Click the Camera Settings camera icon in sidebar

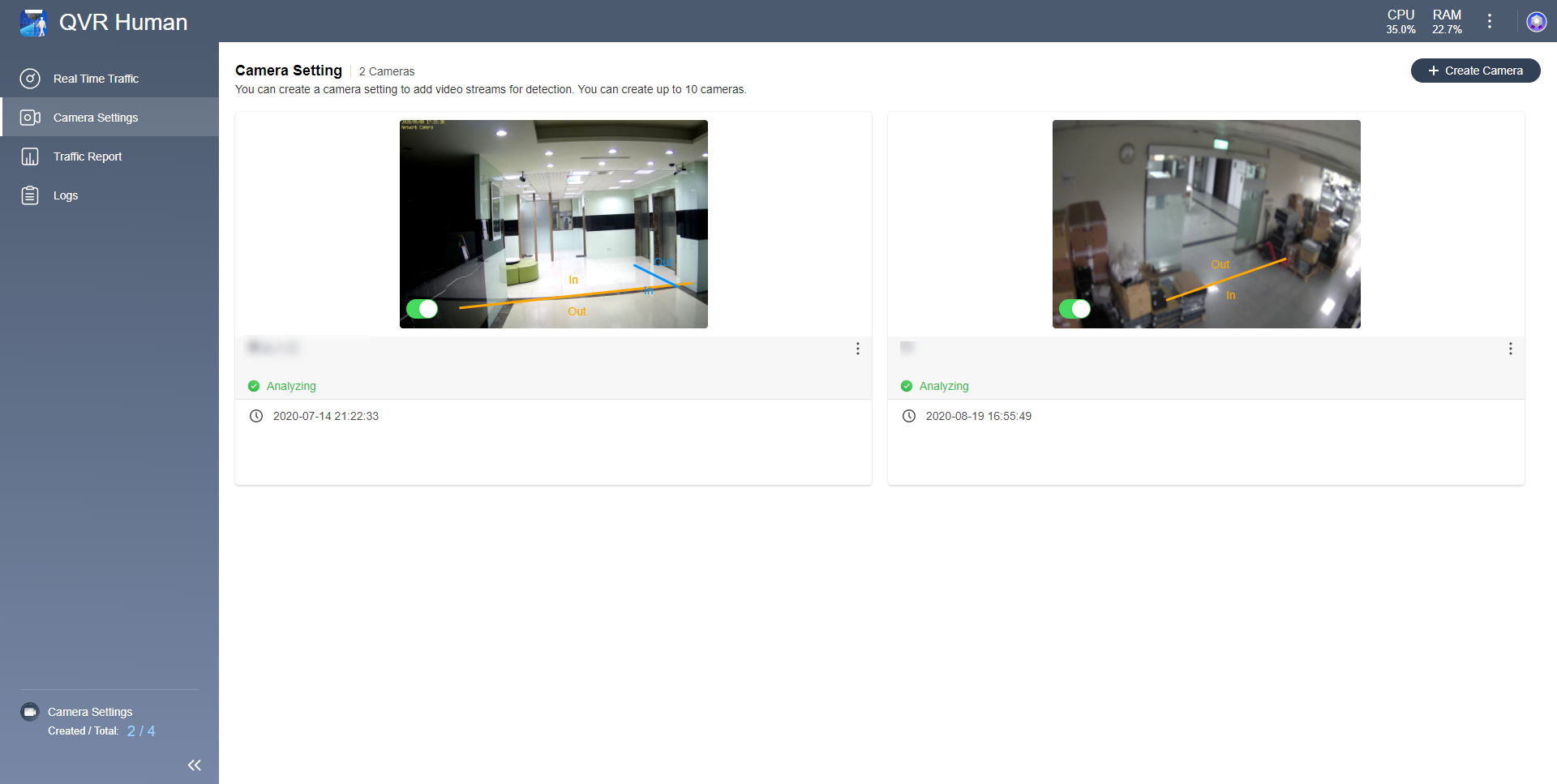[x=30, y=118]
